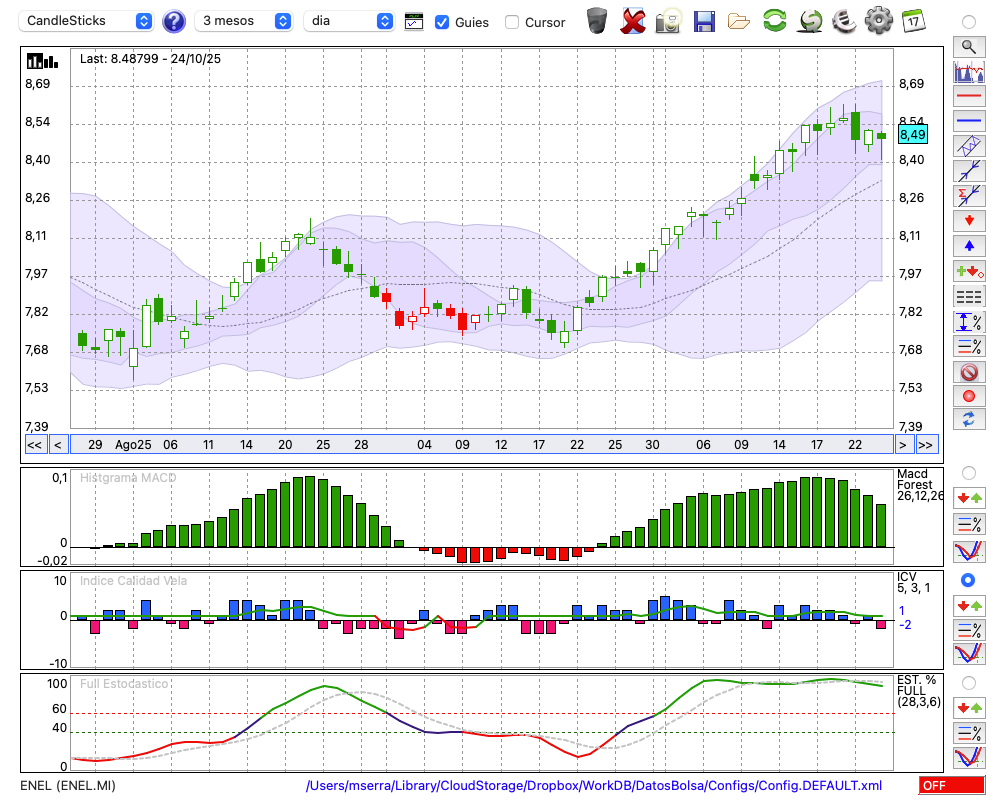Click the green refresh arrows icon
The width and height of the screenshot is (1000, 800).
tap(774, 21)
